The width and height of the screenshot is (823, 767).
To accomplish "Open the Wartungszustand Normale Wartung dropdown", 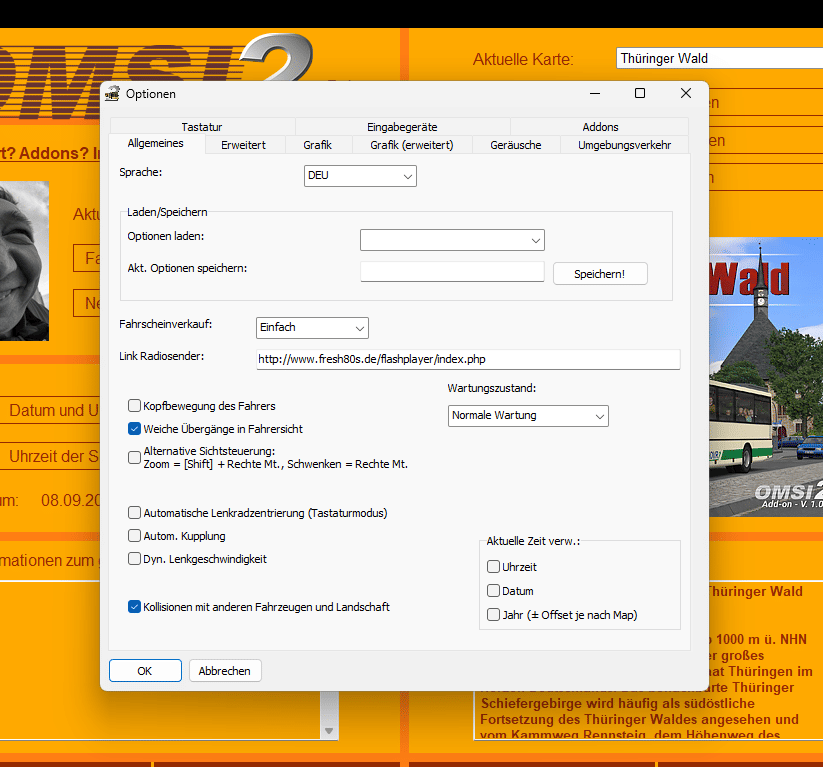I will coord(528,416).
